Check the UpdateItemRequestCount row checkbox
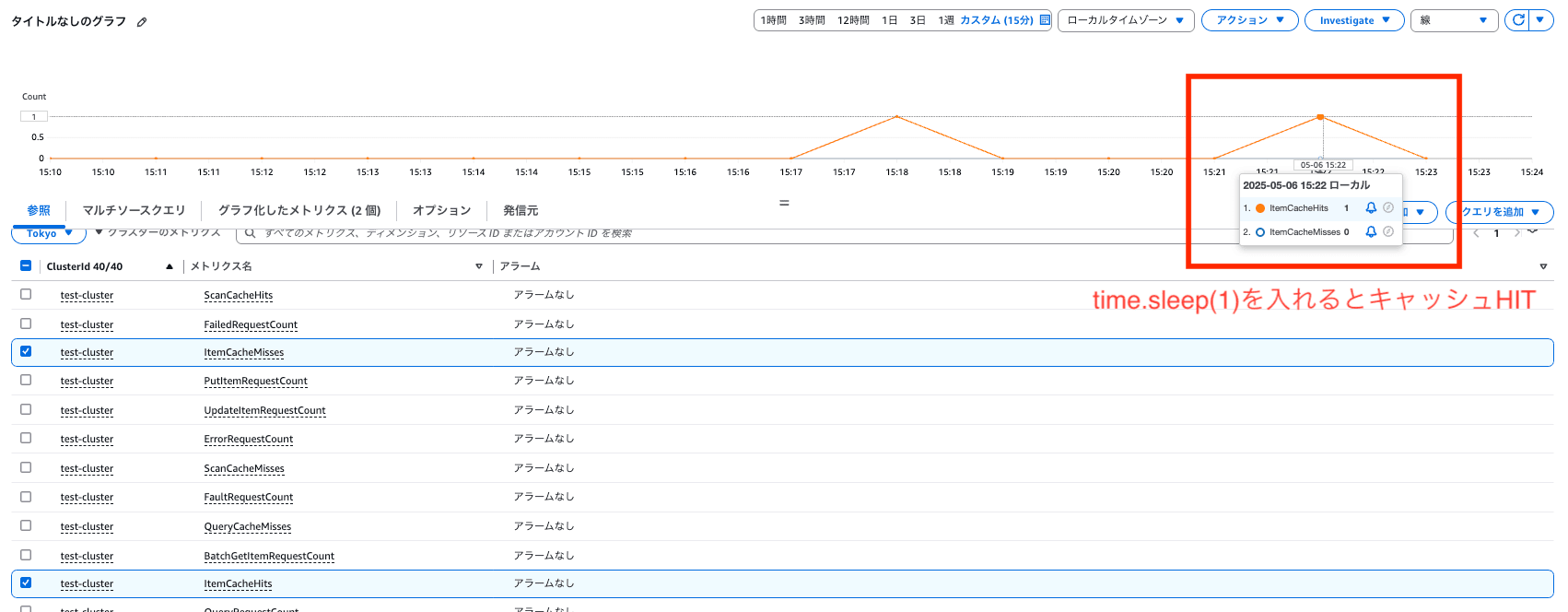 [x=26, y=409]
